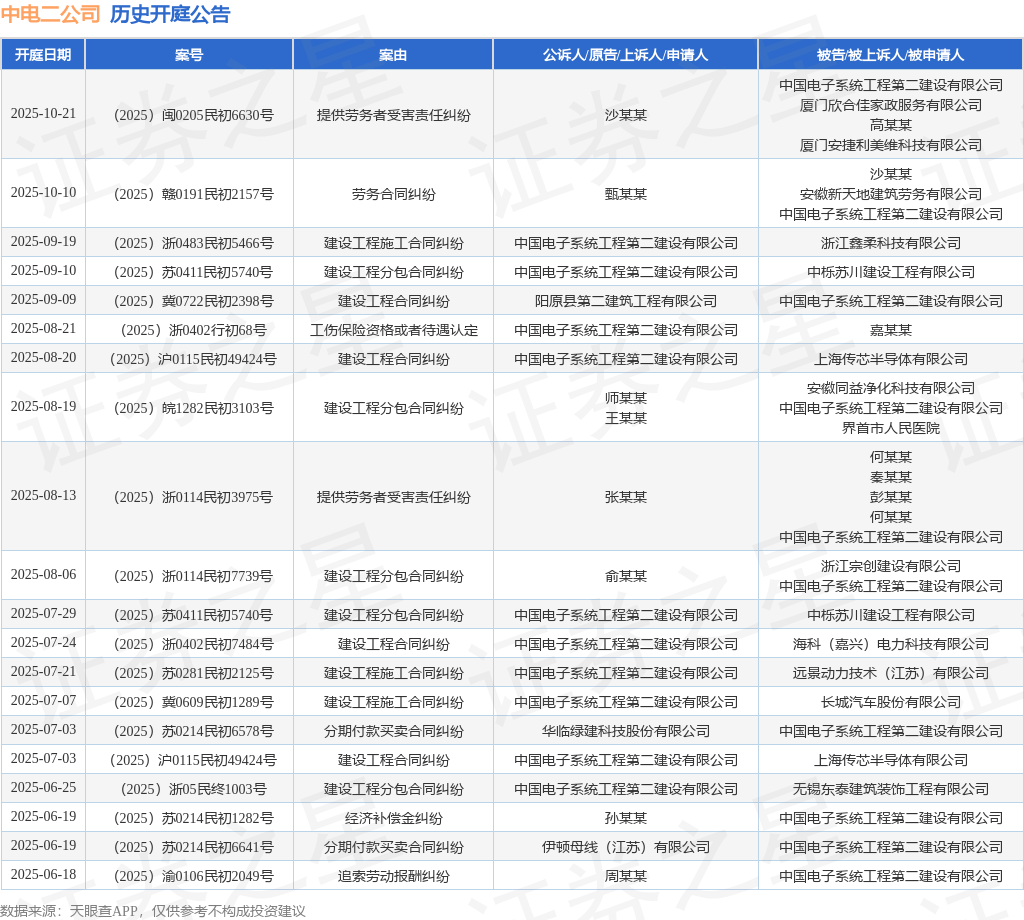Click defendant 浙江宗创建设有限公司
The height and width of the screenshot is (920, 1024).
[891, 565]
